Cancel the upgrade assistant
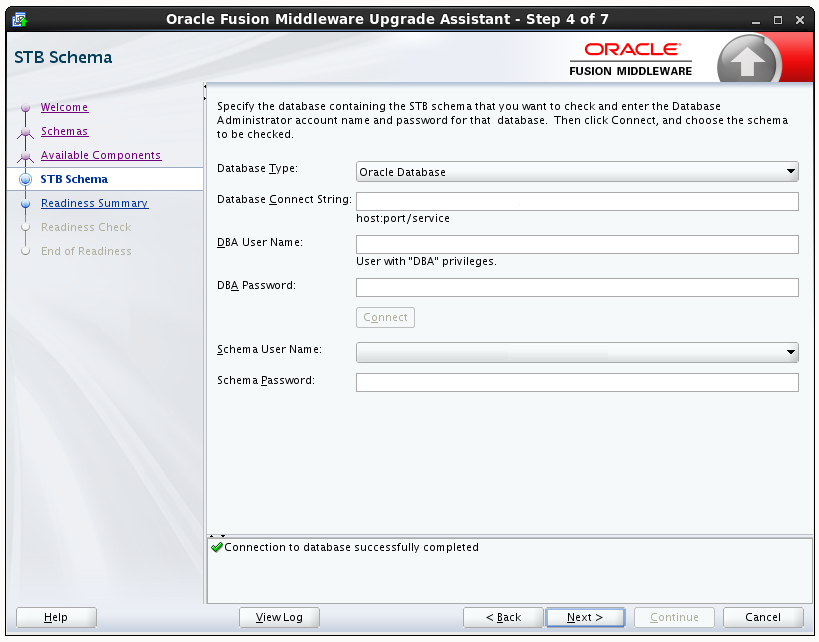The width and height of the screenshot is (819, 642). tap(763, 617)
